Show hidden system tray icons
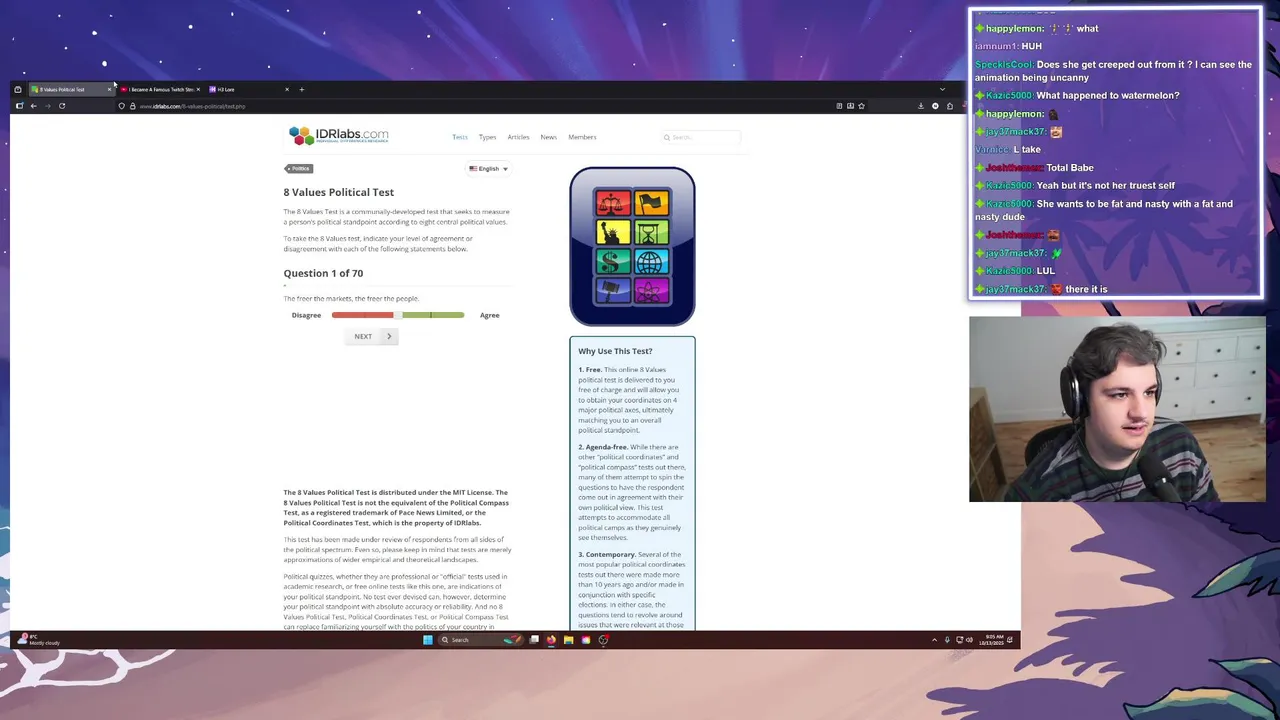Image resolution: width=1280 pixels, height=720 pixels. (x=935, y=640)
